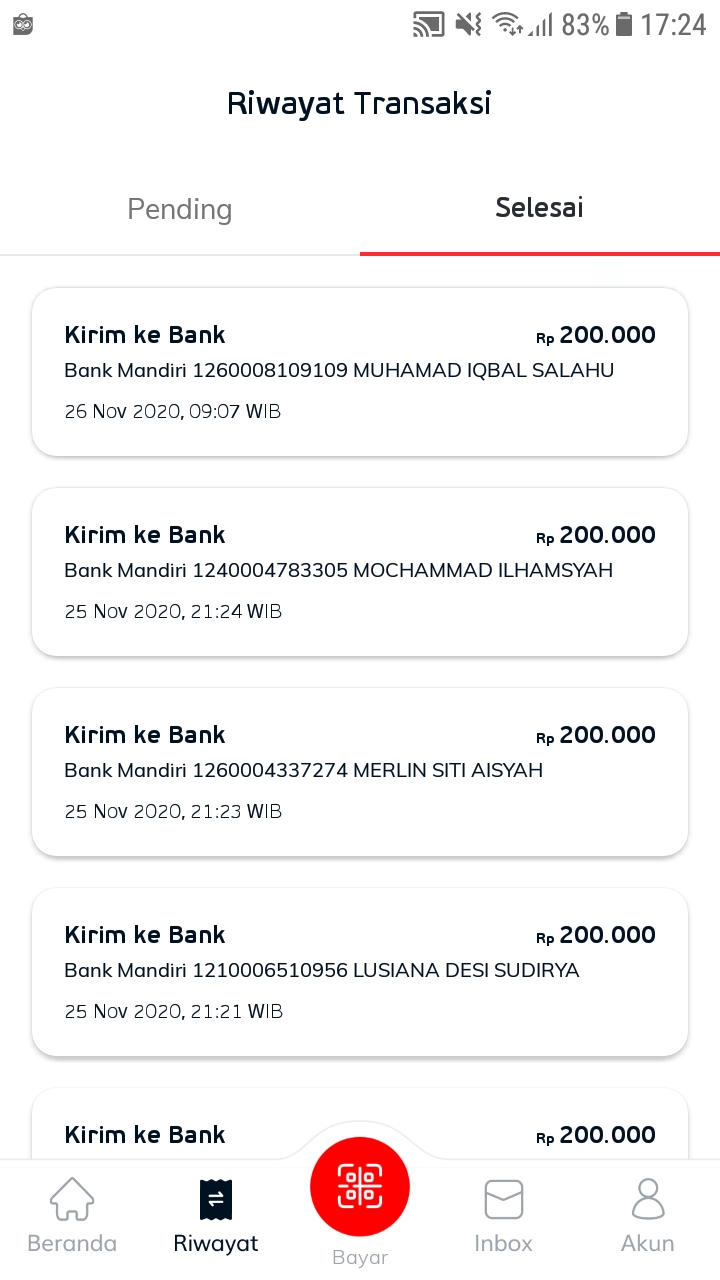Open transfer to MUHAMAD IQBAL SALAHU
This screenshot has height=1280, width=720.
point(360,372)
